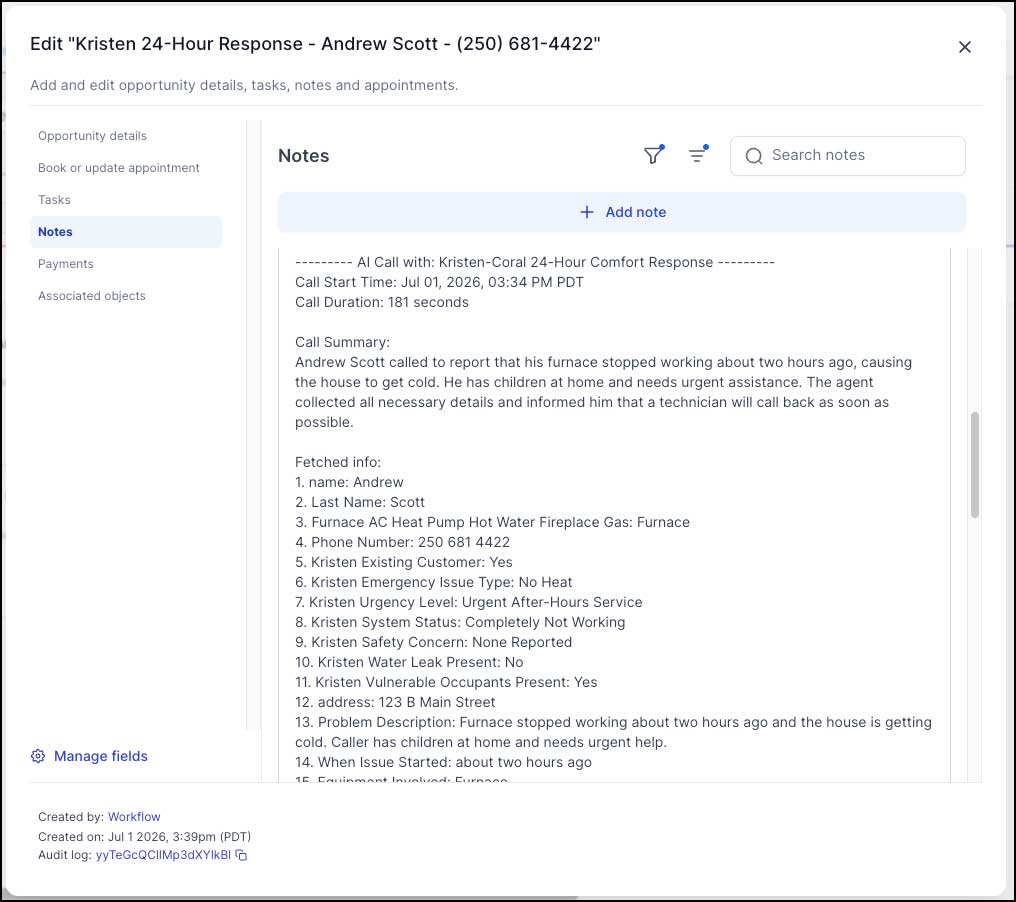
Task: Open the notes sort options icon
Action: 698,155
